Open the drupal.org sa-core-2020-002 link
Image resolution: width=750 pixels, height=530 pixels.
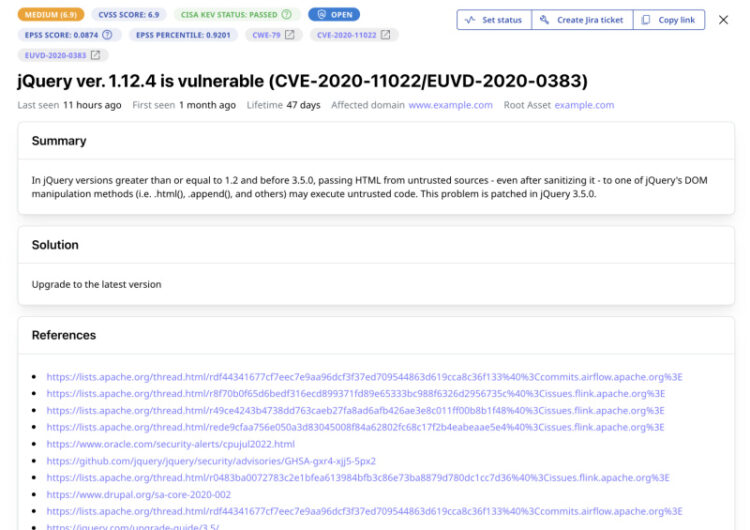click(x=138, y=494)
